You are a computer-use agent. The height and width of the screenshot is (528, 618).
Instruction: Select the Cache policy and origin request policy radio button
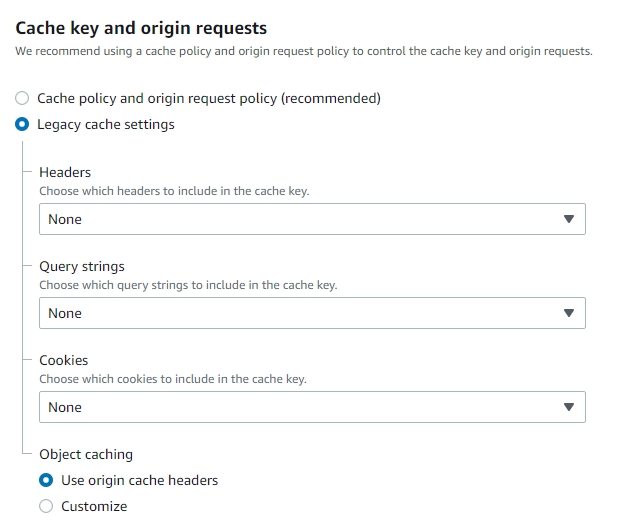[x=22, y=98]
